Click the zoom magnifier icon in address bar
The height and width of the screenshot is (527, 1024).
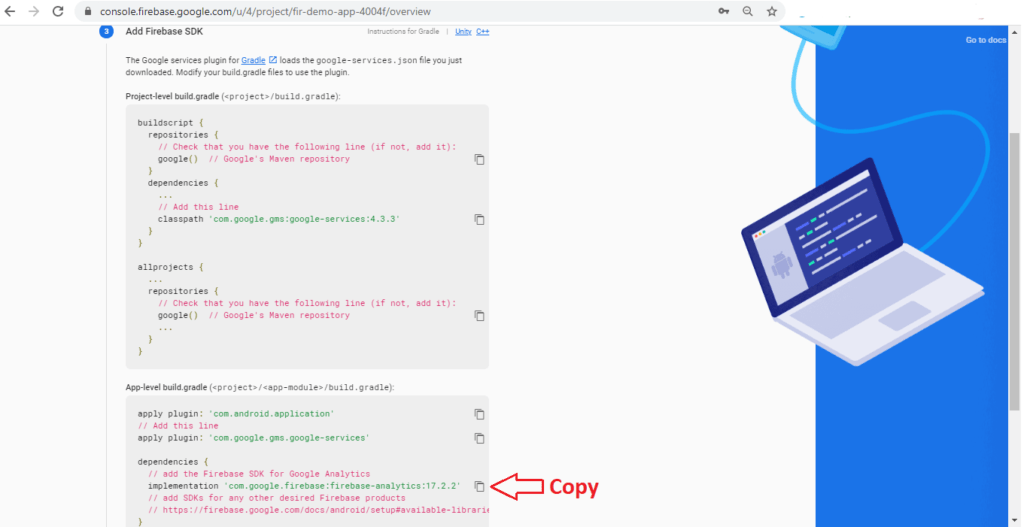748,11
